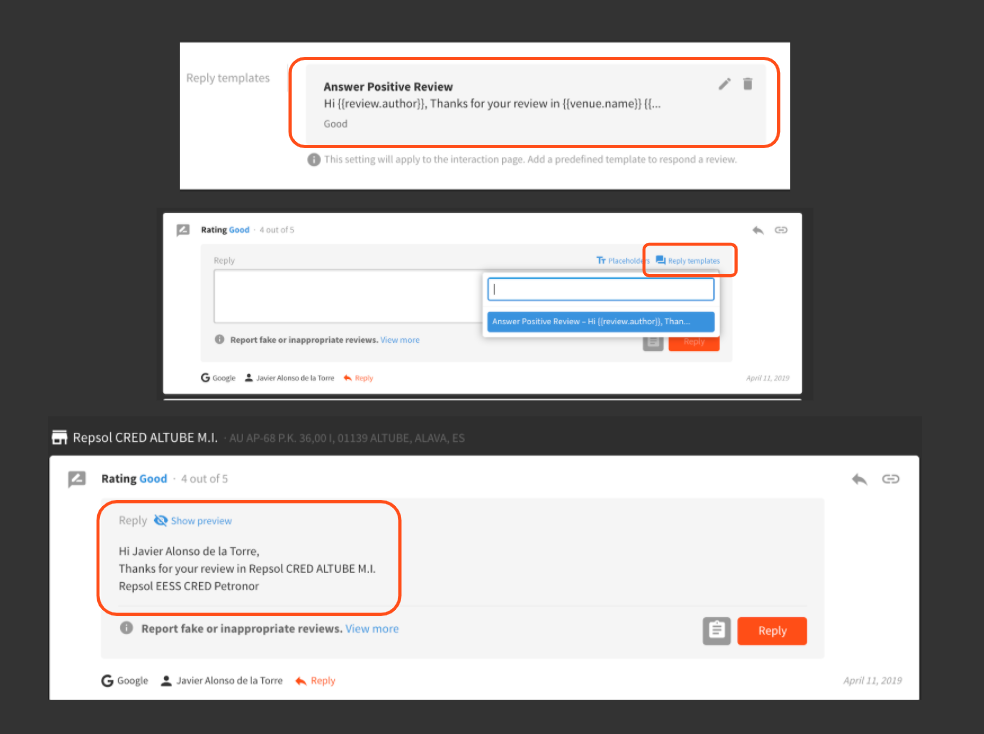Viewport: 984px width, 734px height.
Task: Click the orange Reply link under middle review
Action: [x=358, y=378]
